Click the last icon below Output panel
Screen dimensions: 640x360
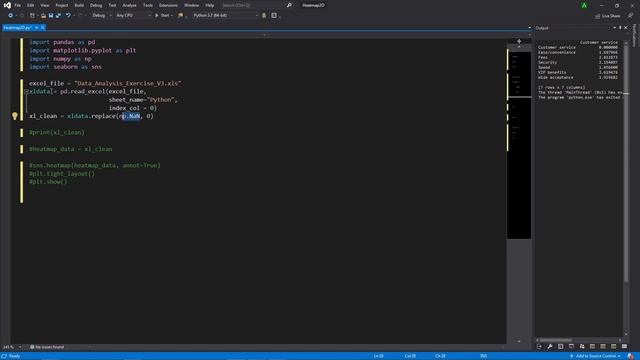pyautogui.click(x=624, y=347)
